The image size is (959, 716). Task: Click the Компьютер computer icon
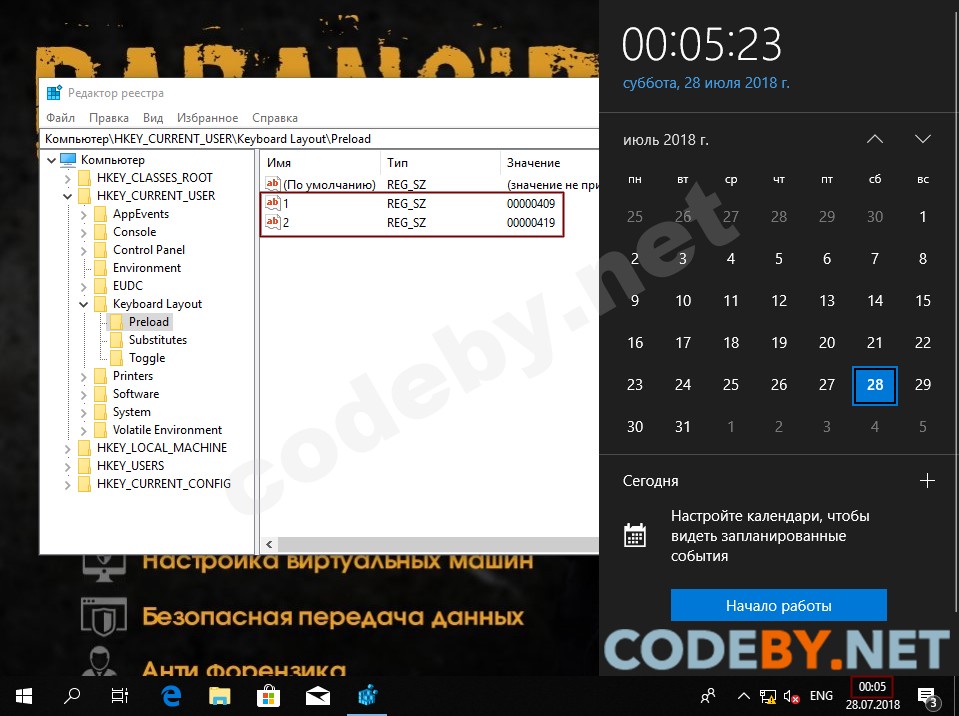pyautogui.click(x=68, y=160)
